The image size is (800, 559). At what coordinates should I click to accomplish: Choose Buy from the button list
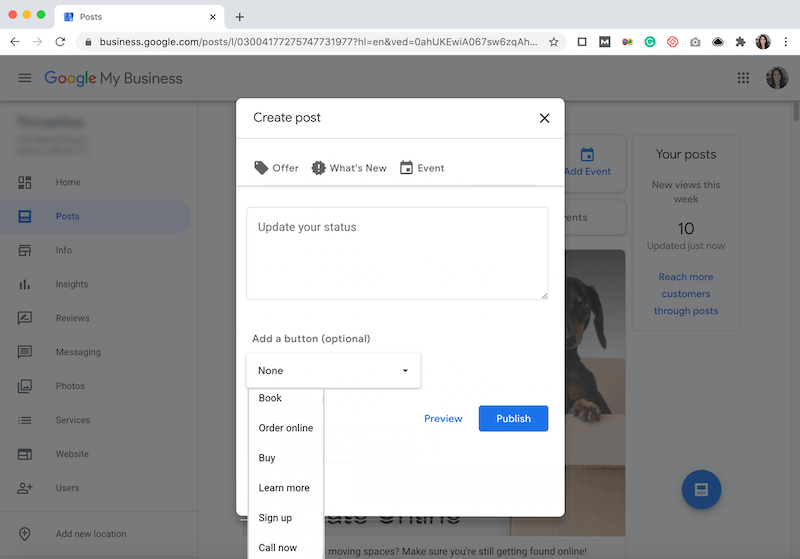click(286, 458)
